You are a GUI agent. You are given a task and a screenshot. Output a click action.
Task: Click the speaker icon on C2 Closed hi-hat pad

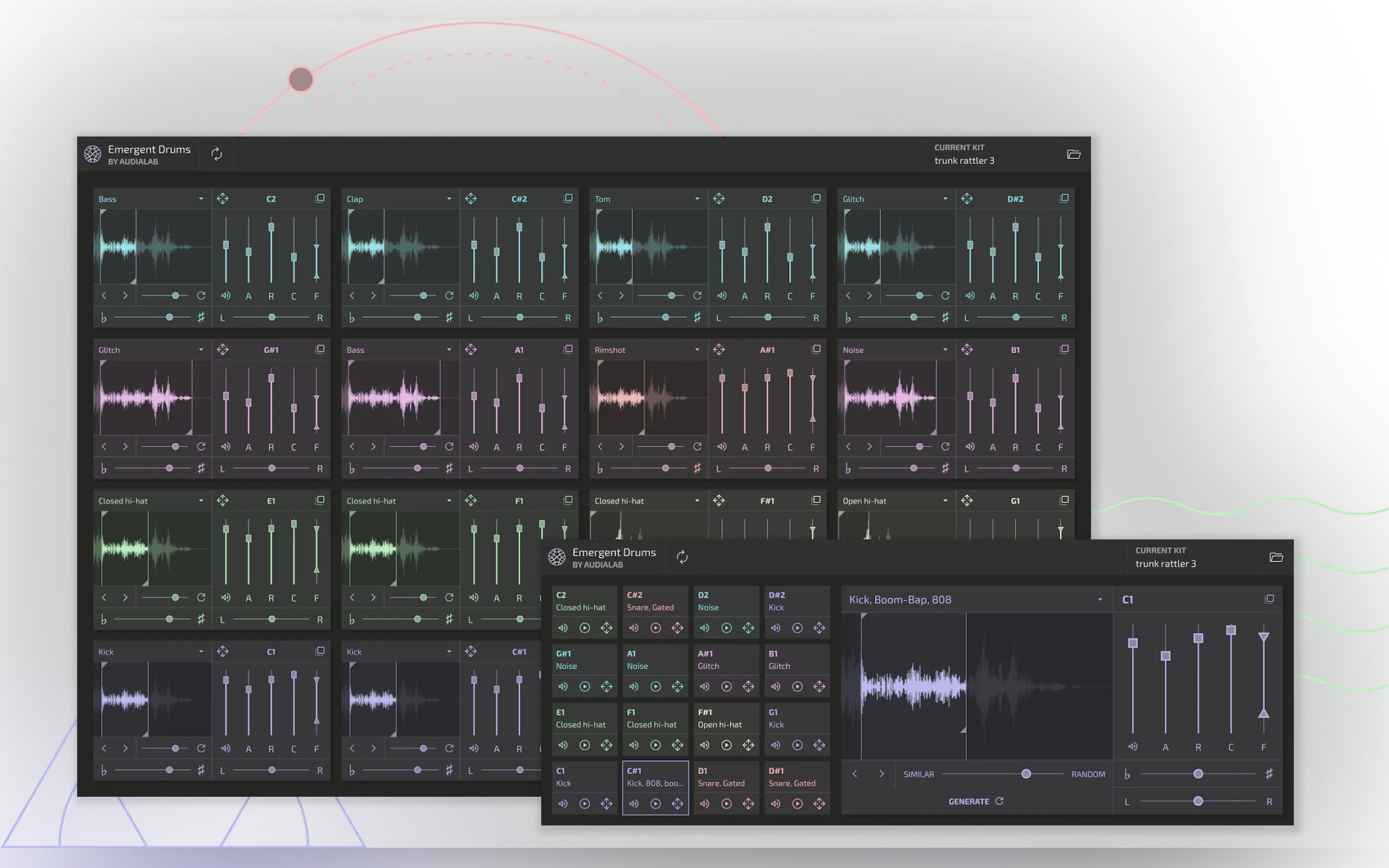563,628
